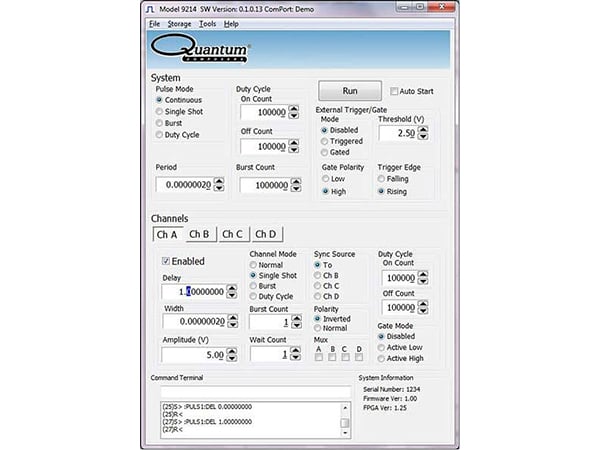600x450 pixels.
Task: Click the channel Burst Count field
Action: [x=270, y=322]
